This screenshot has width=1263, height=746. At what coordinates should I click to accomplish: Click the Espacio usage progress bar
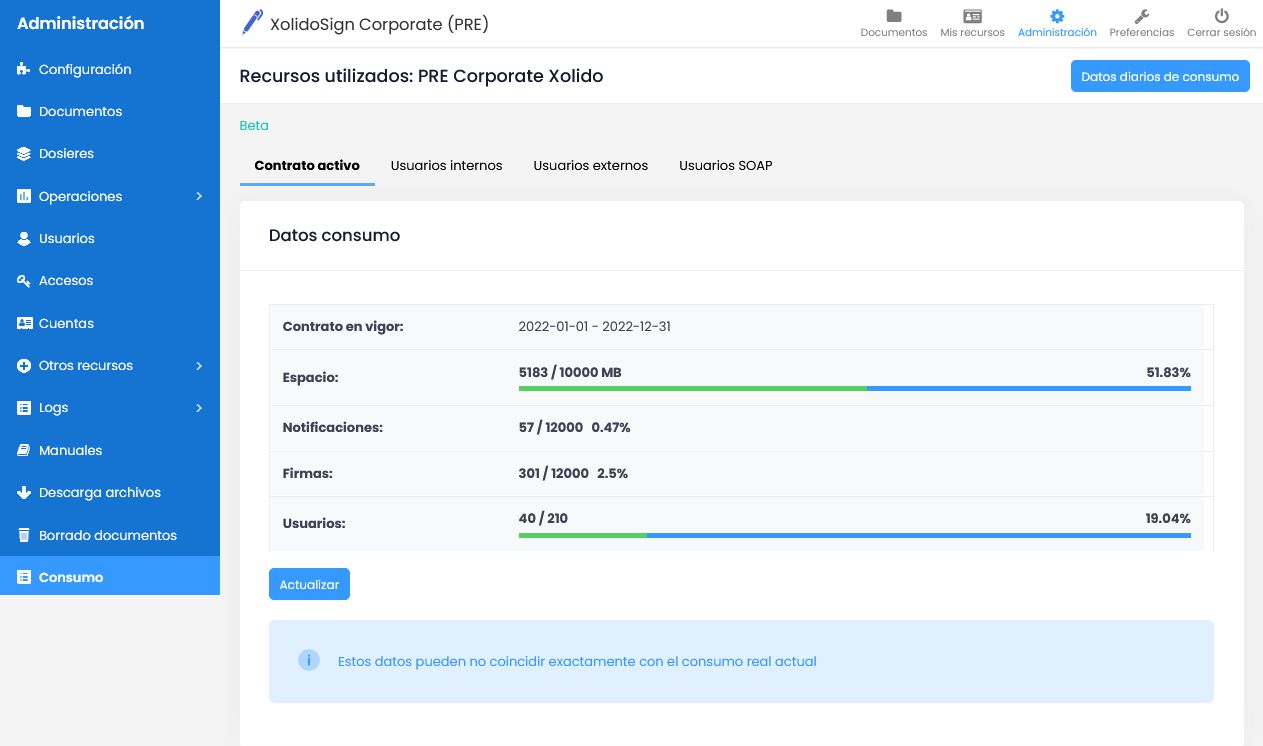(854, 388)
